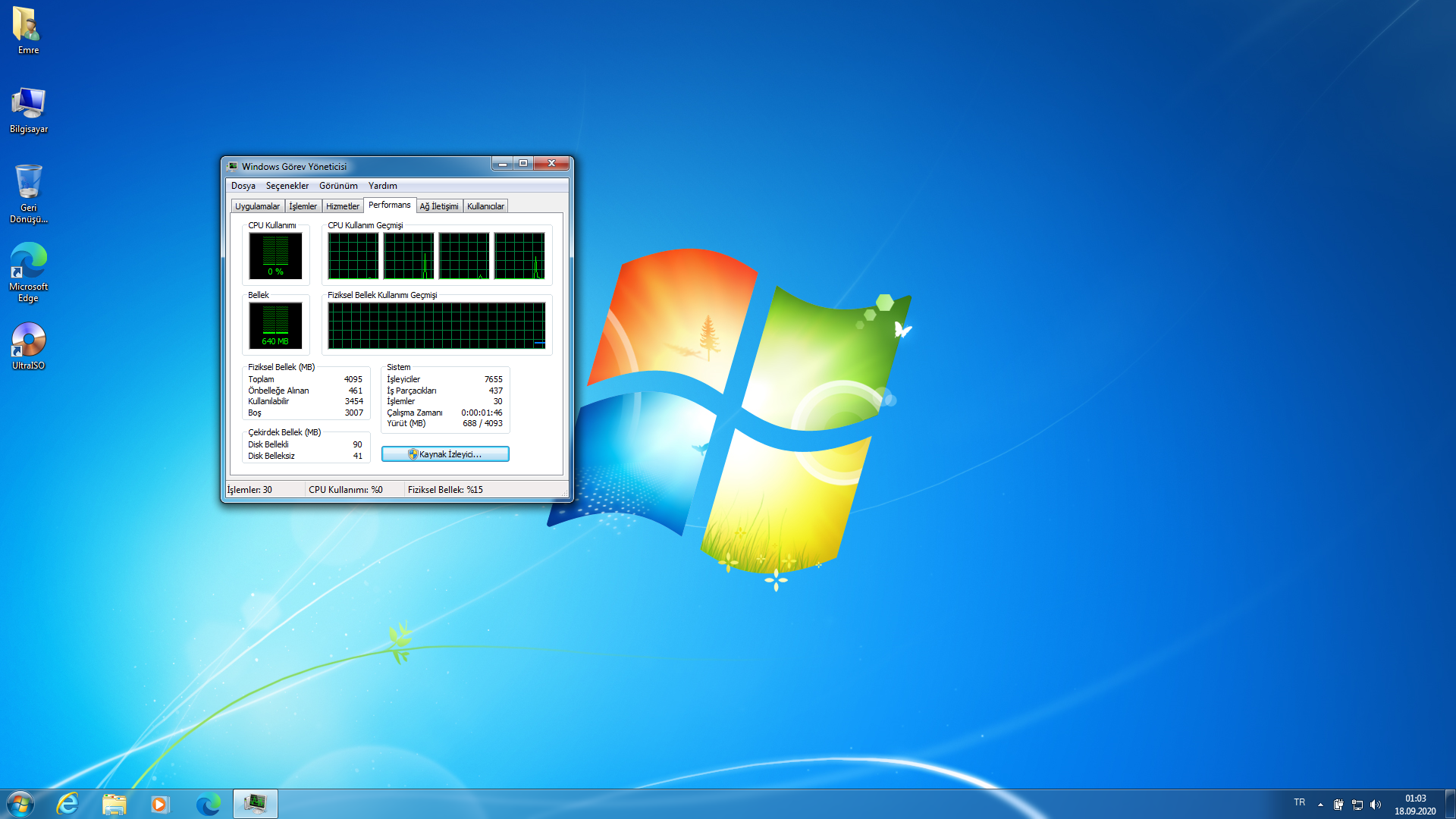
Task: Click the Fiziksel Bellek Kullanımı history graph
Action: click(437, 325)
